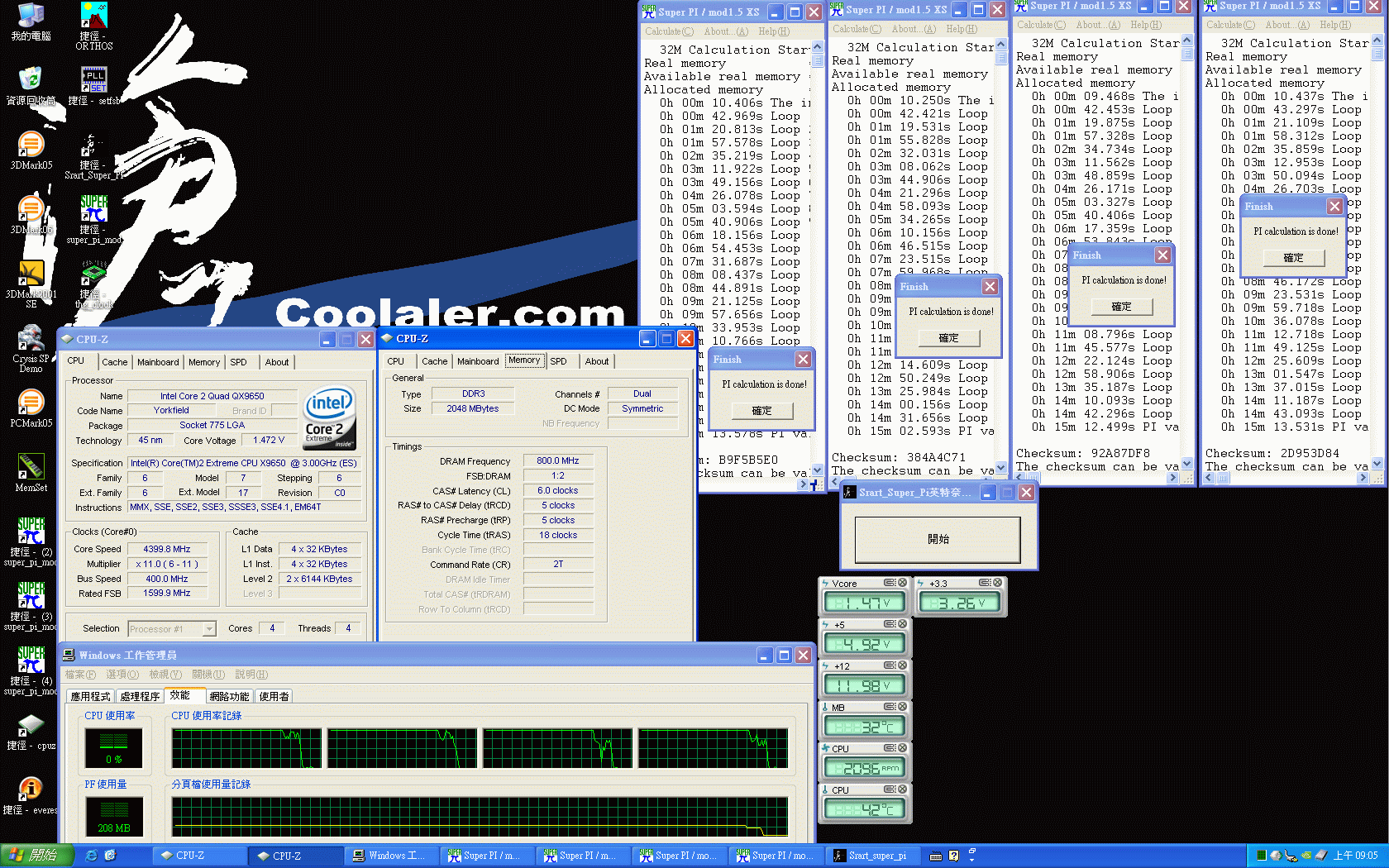Viewport: 1389px width, 868px height.
Task: Click the Multiplier value x 11.0
Action: point(167,564)
